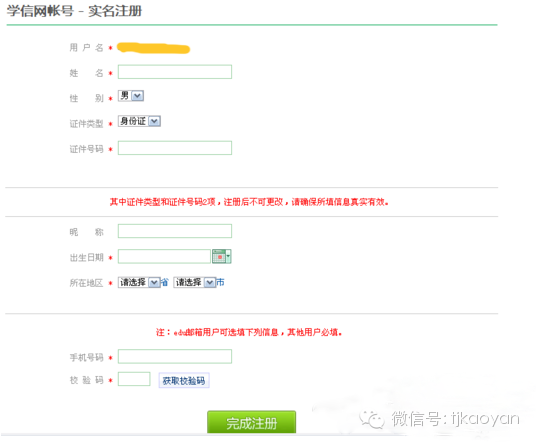
Task: Focus the 姓名 name input field
Action: tap(175, 72)
